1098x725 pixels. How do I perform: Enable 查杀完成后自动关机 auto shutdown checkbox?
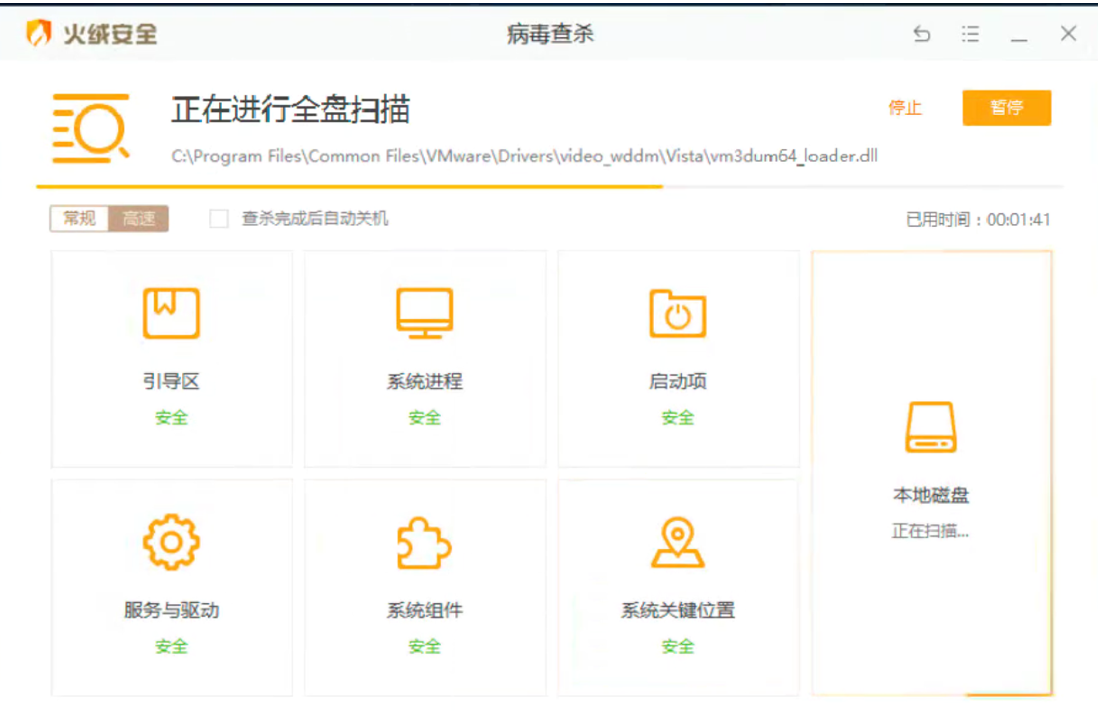pos(218,219)
